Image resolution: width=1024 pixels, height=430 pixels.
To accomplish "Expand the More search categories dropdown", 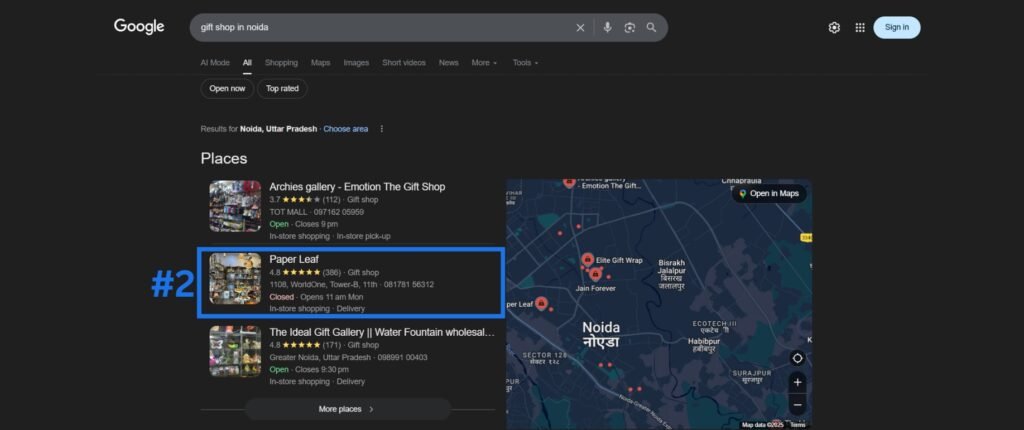I will tap(484, 63).
